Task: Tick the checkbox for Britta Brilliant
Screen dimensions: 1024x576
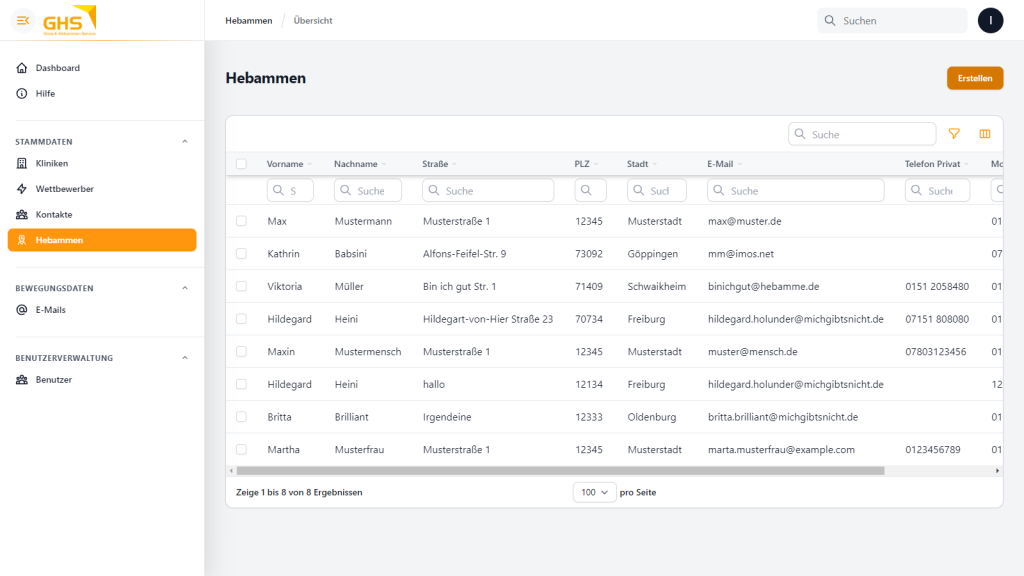Action: pos(241,417)
